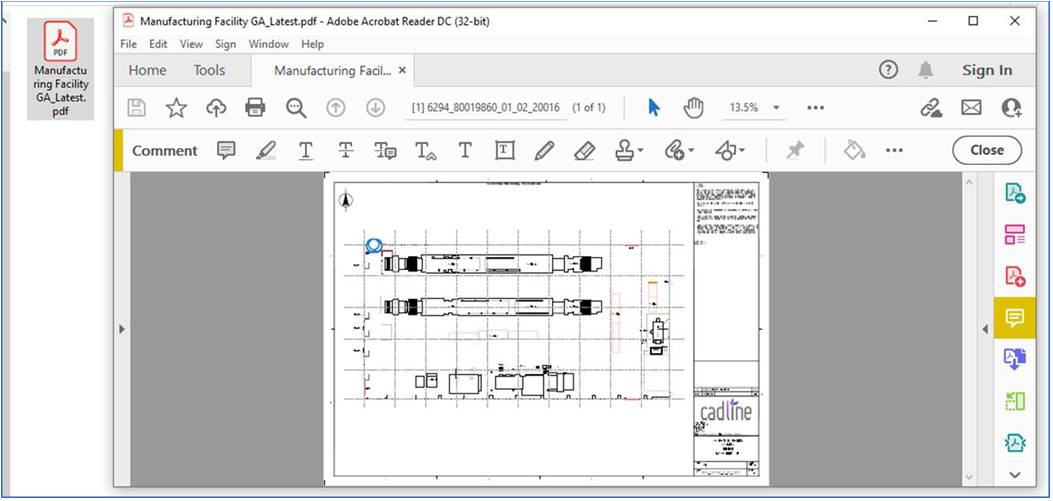The width and height of the screenshot is (1053, 501).
Task: Open the Manufacturing Facility GA_Latest.pdf desktop file
Action: click(x=60, y=69)
